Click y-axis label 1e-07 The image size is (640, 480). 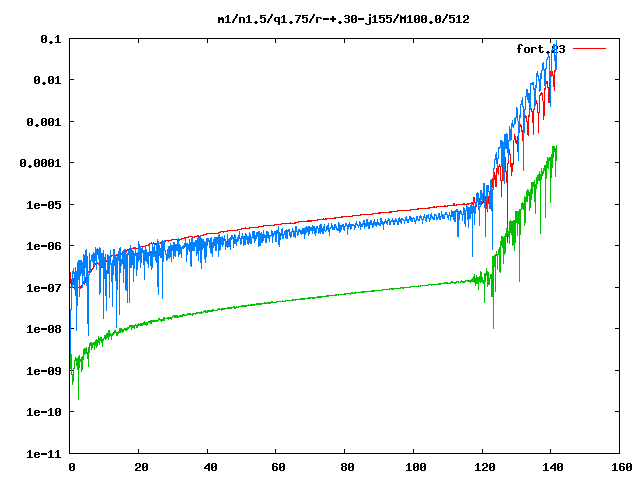pos(44,288)
